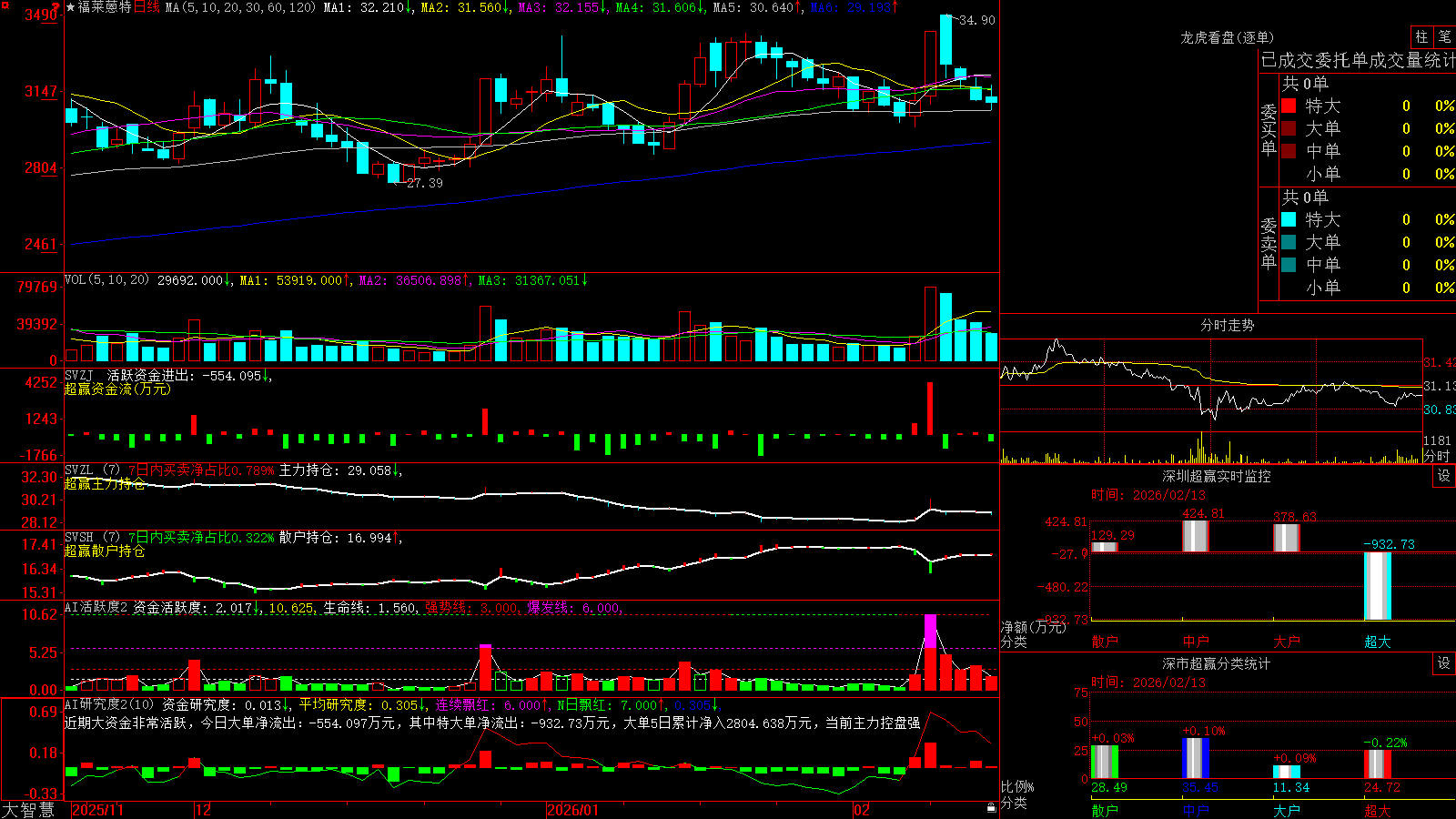Click the 超赢主力持仓 label
1456x819 pixels.
coord(105,484)
